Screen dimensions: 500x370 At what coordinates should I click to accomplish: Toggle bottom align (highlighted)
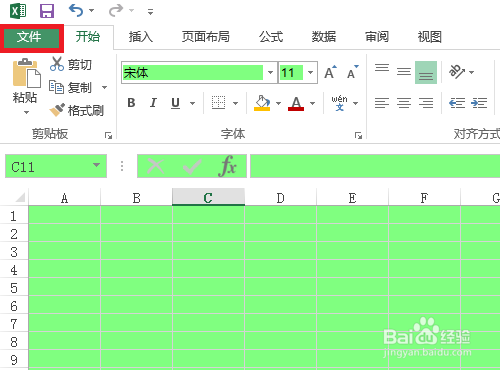click(x=426, y=72)
